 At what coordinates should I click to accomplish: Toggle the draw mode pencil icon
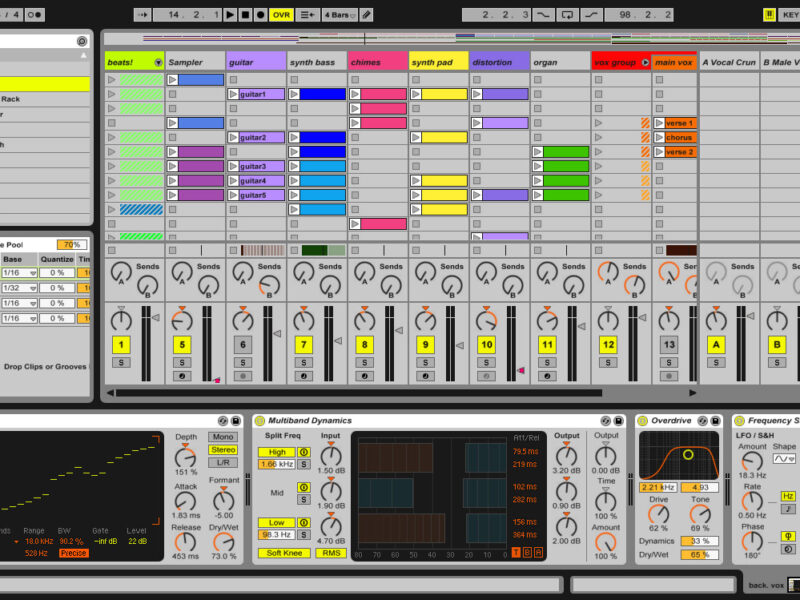click(x=366, y=15)
